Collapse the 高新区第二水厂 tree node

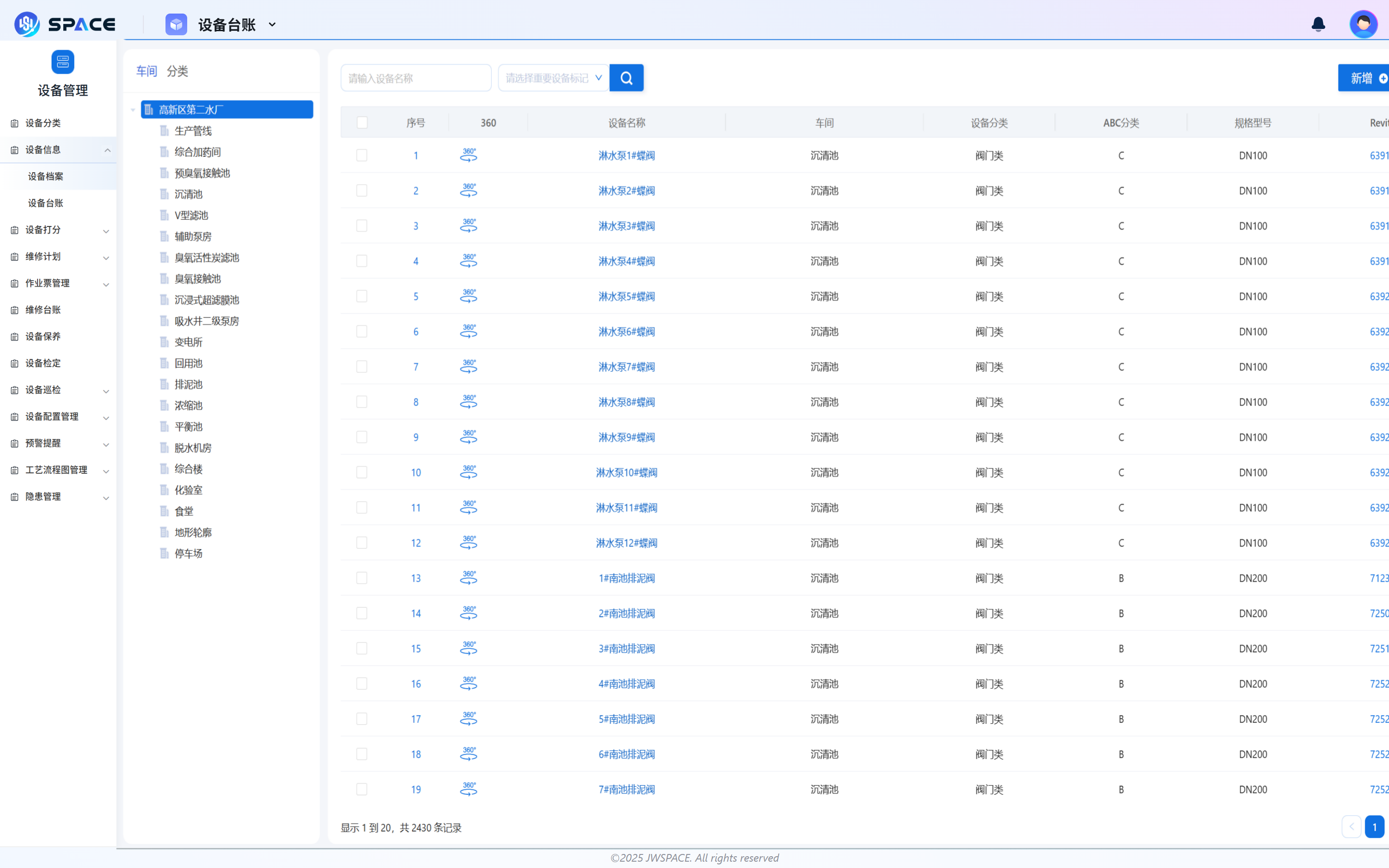(133, 110)
